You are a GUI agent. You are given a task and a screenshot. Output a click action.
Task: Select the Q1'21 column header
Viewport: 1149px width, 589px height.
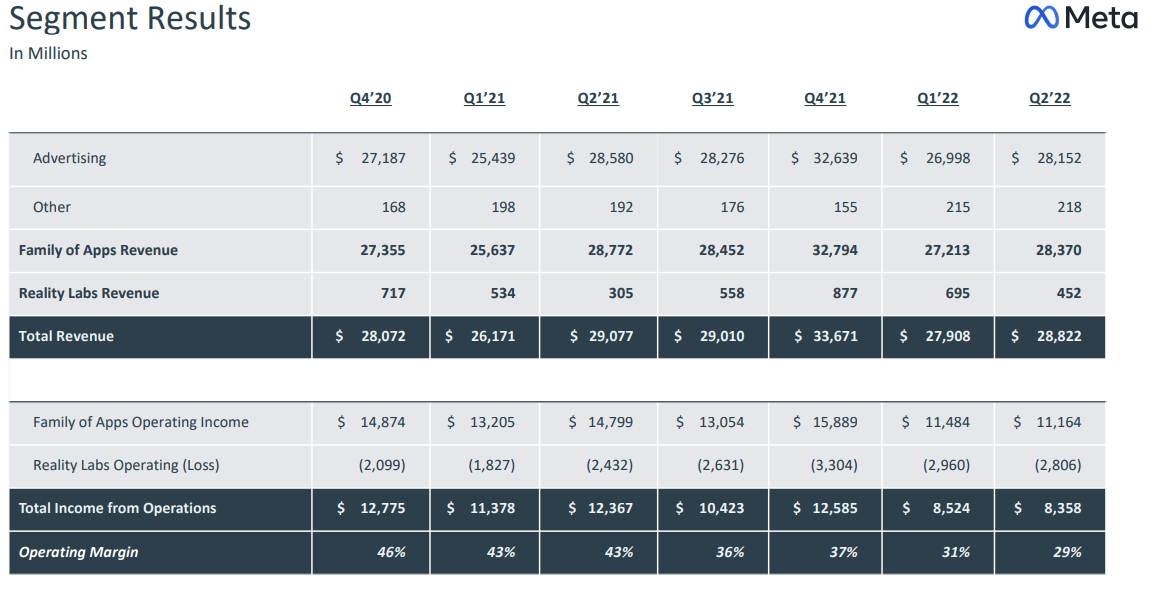pyautogui.click(x=484, y=98)
